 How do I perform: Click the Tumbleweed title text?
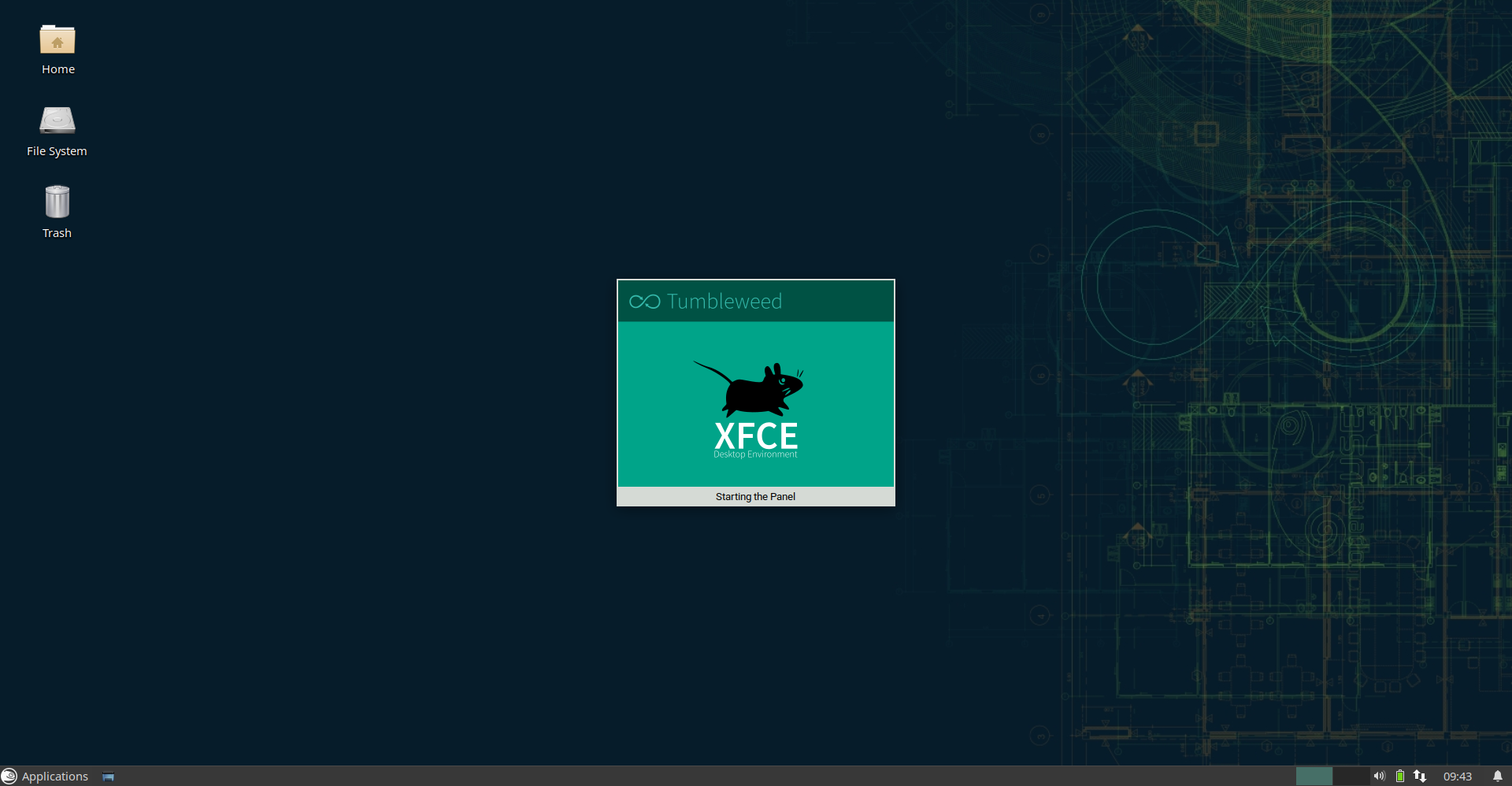(x=724, y=302)
